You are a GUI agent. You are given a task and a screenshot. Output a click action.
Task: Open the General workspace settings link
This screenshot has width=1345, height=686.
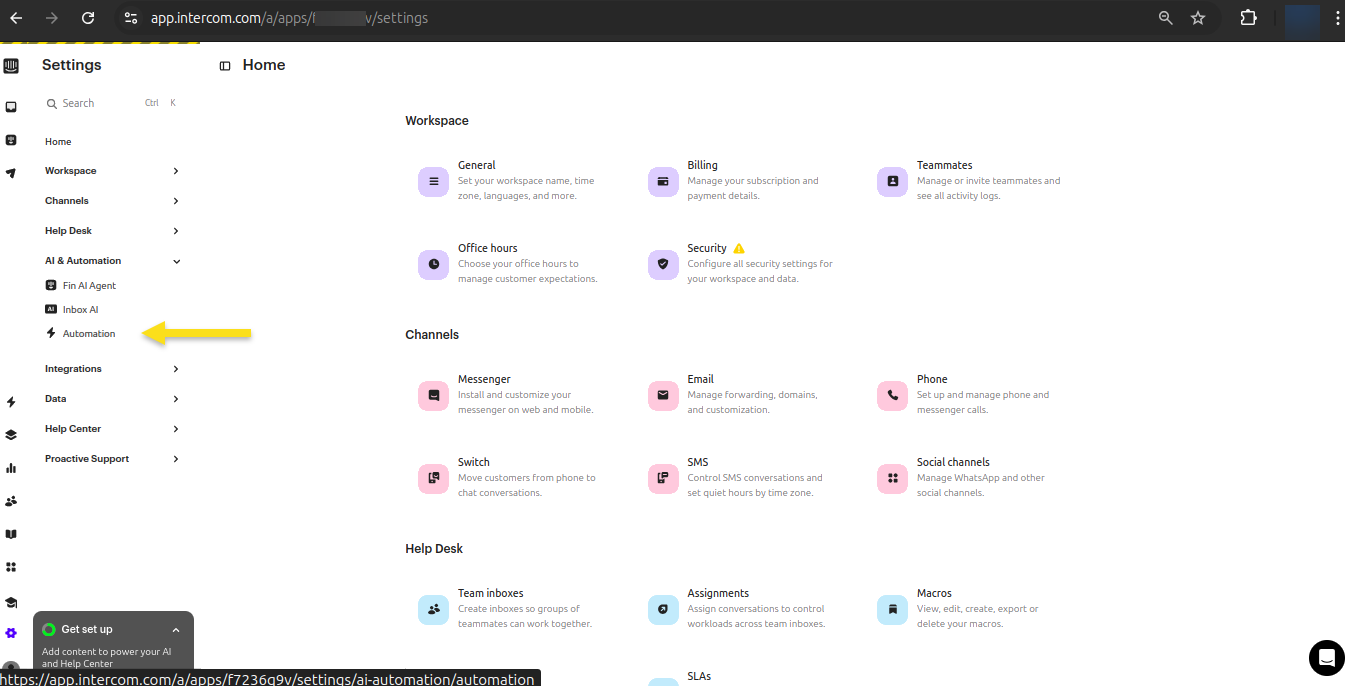[477, 165]
